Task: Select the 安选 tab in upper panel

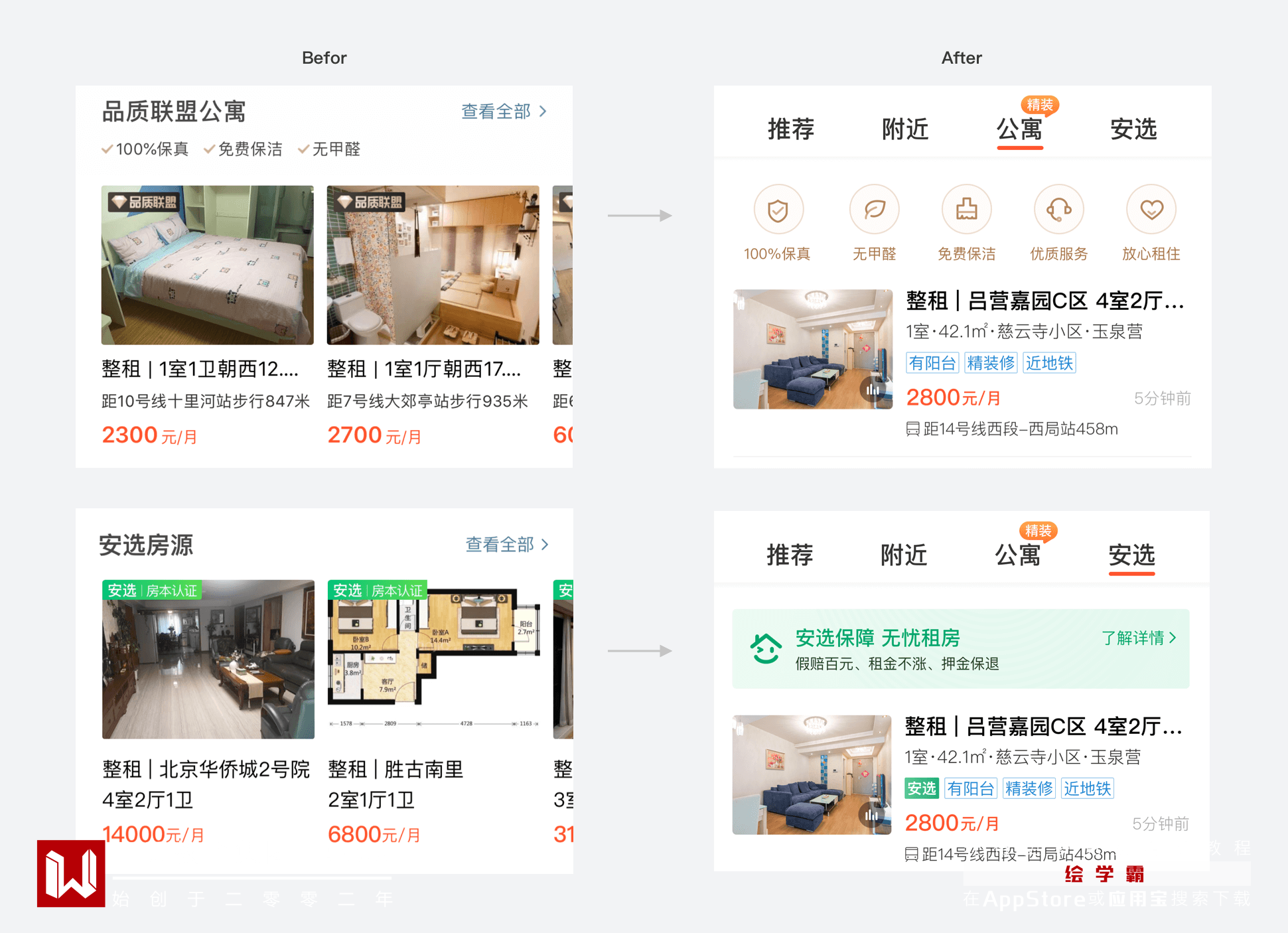Action: 1133,129
